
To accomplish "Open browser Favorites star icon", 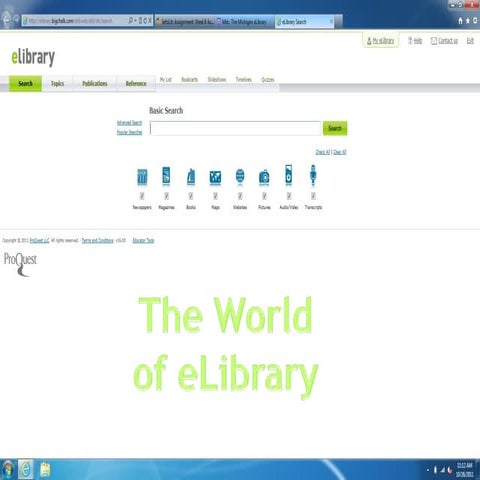I will [x=468, y=21].
